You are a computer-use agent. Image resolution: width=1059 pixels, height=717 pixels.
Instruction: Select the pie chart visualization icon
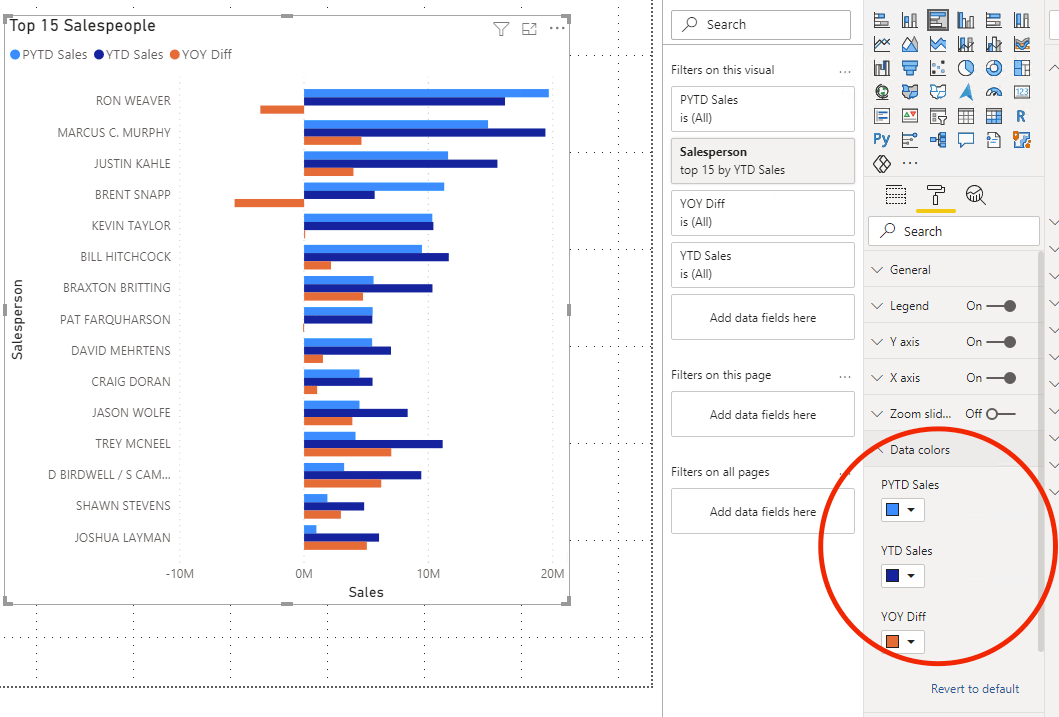coord(966,68)
